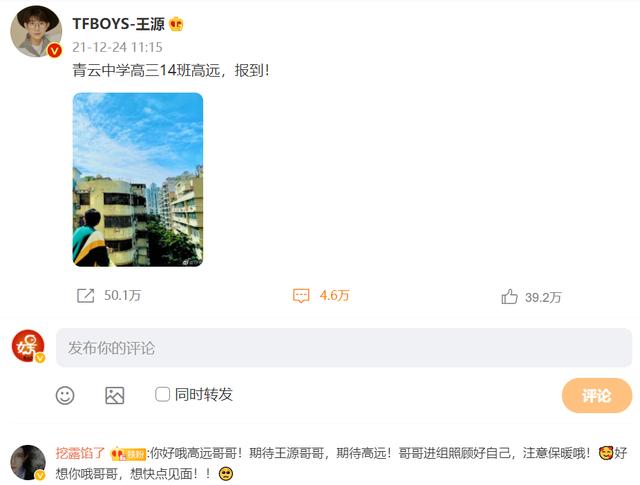Click the repost share icon

pos(86,296)
